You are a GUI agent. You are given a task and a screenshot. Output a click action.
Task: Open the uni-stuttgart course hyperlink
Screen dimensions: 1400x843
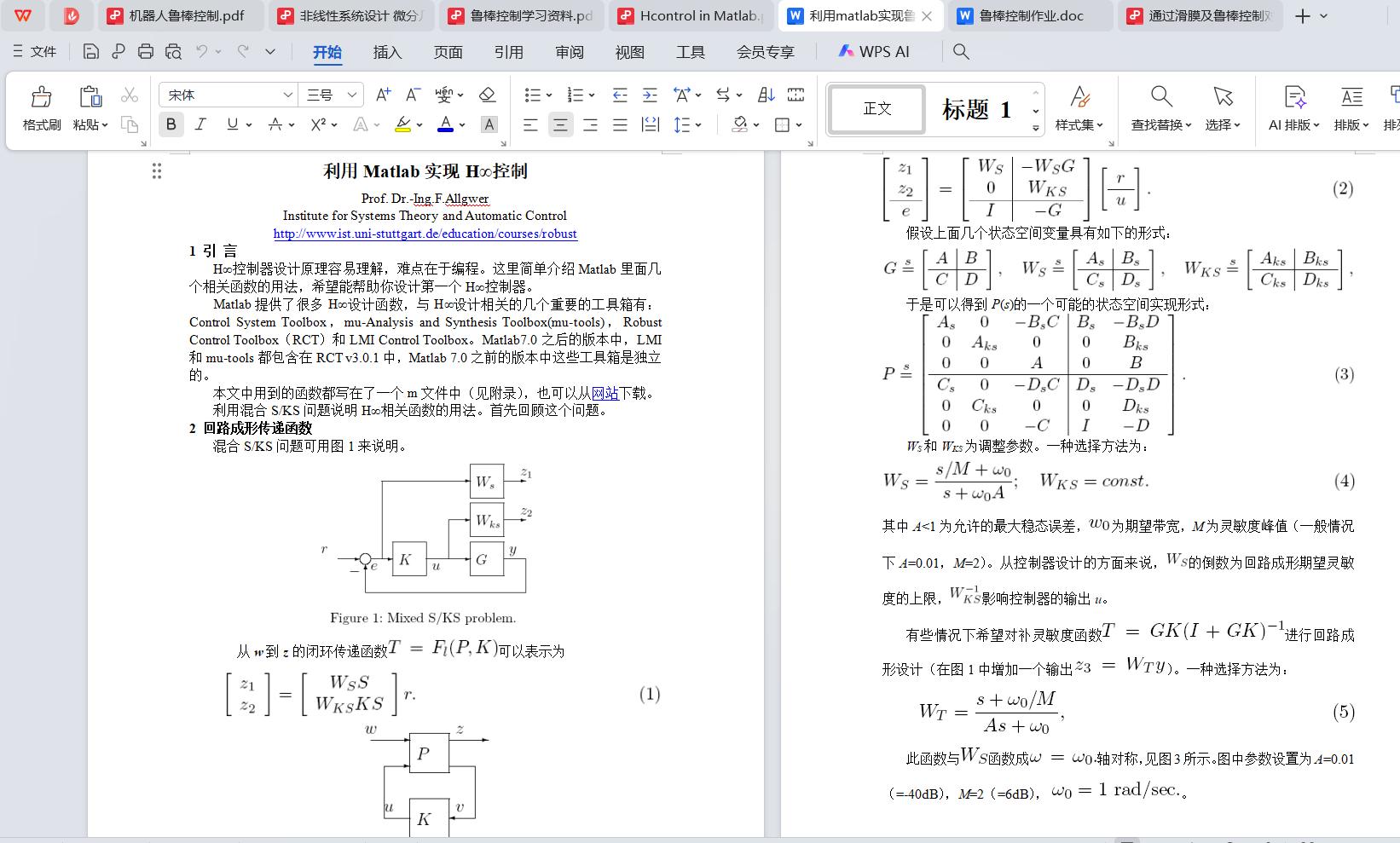pyautogui.click(x=425, y=234)
